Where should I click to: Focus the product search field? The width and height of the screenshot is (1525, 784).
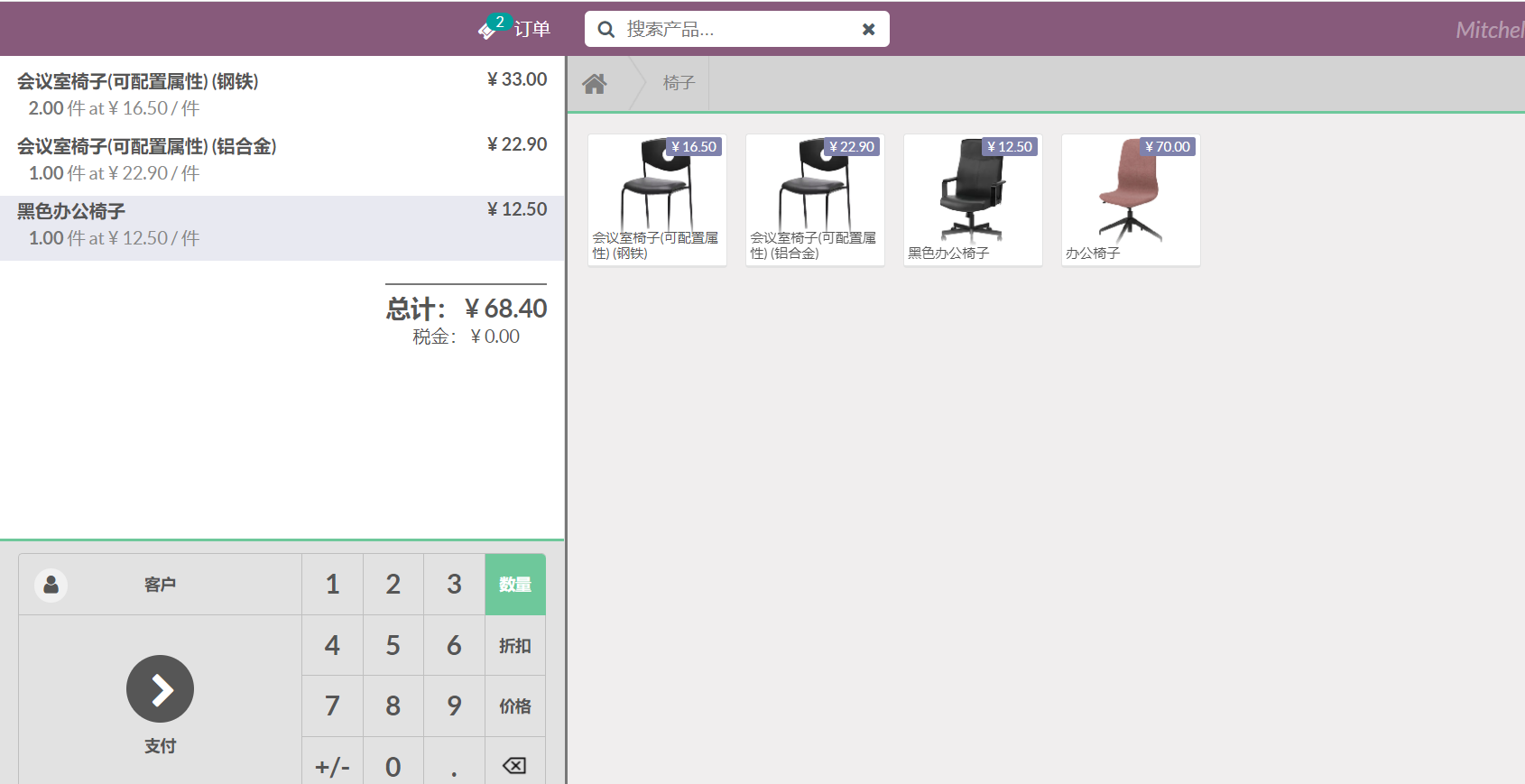click(x=736, y=29)
